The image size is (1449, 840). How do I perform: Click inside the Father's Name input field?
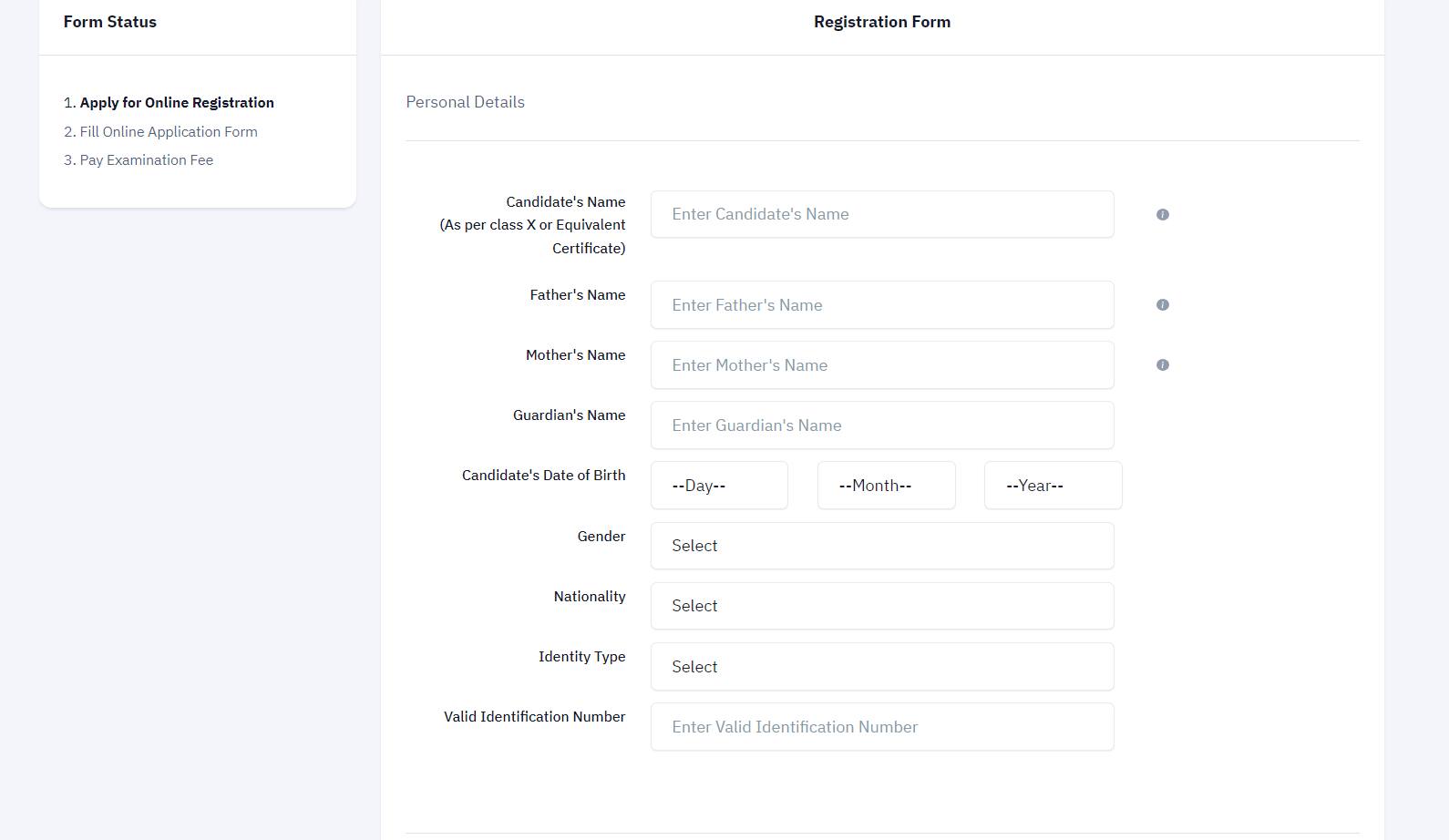pyautogui.click(x=881, y=304)
